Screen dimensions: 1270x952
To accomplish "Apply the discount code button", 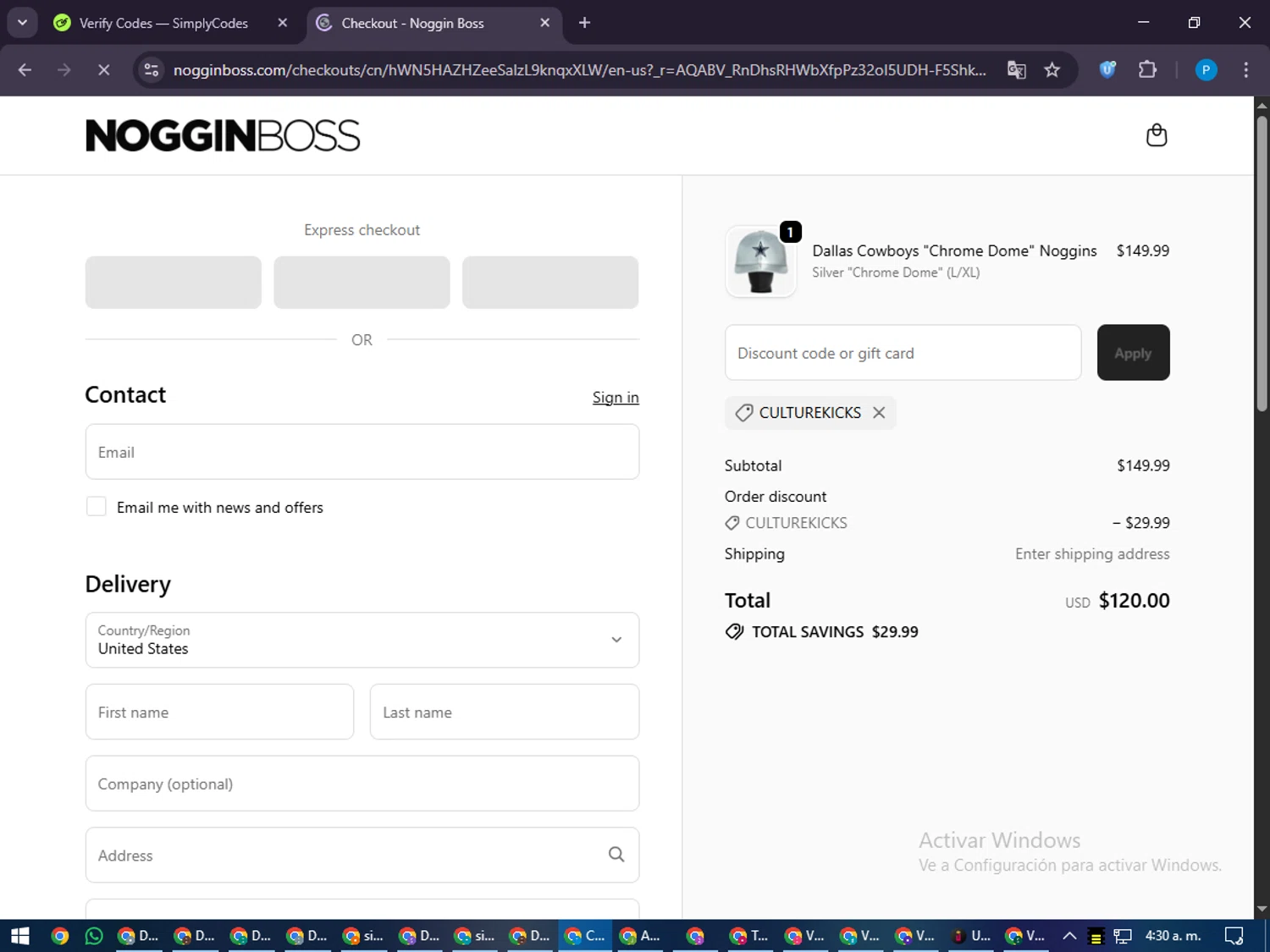I will click(x=1133, y=353).
